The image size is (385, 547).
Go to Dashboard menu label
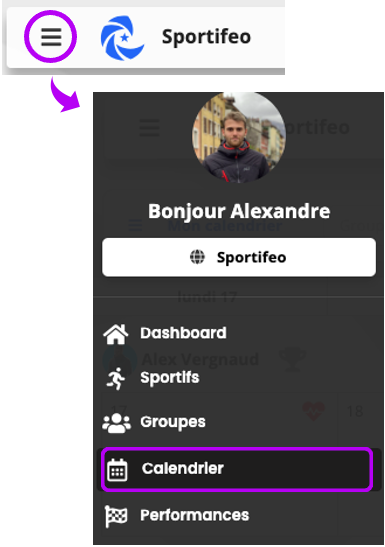pos(183,333)
